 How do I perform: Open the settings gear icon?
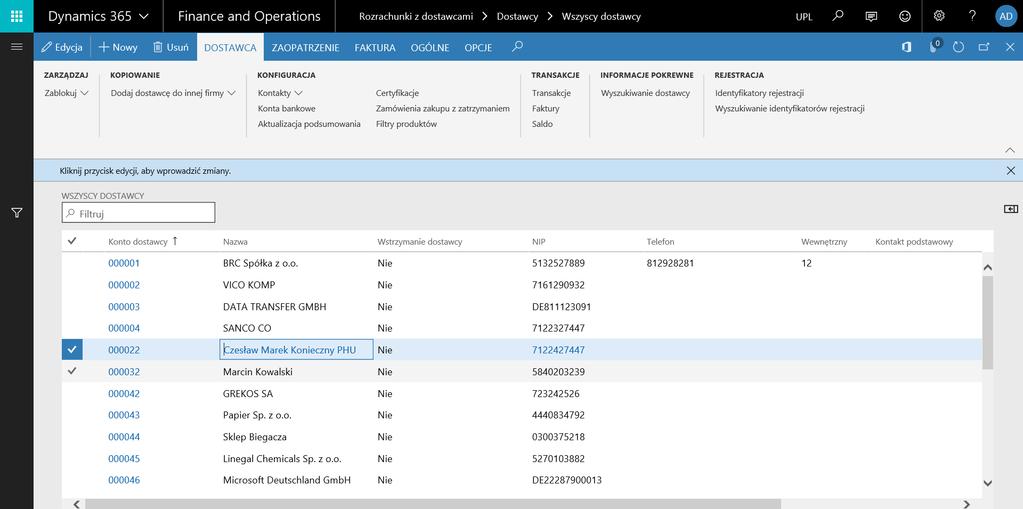point(939,16)
